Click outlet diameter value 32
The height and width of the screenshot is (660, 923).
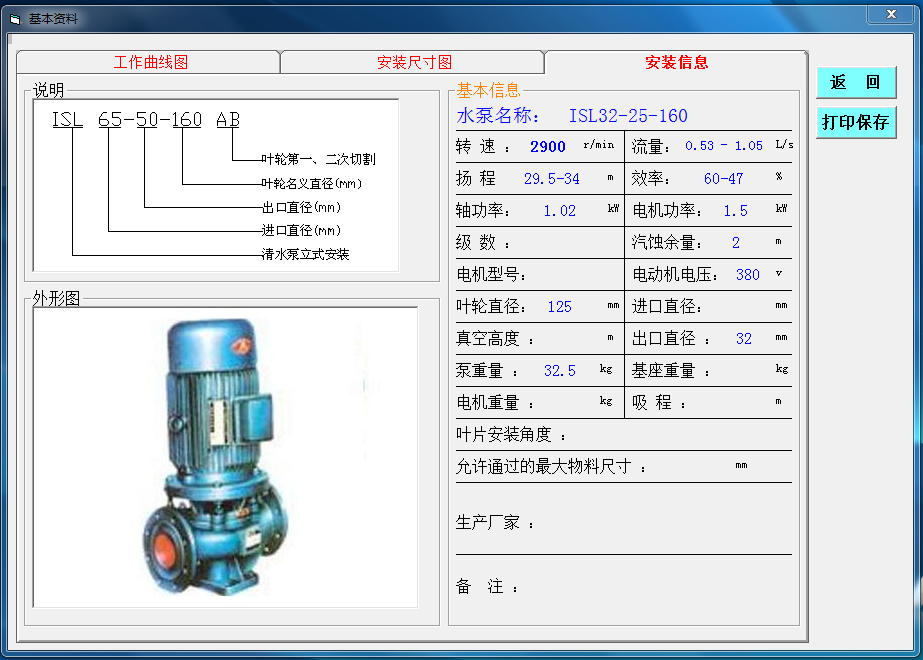coord(743,339)
